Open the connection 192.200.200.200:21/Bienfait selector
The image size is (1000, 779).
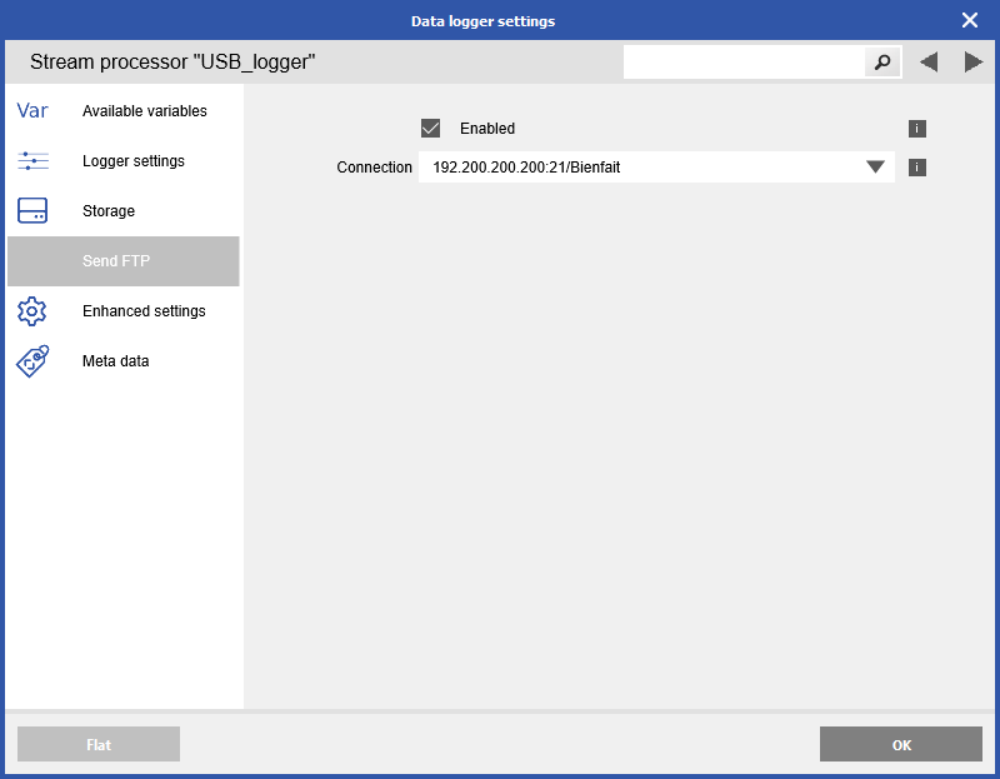650,167
